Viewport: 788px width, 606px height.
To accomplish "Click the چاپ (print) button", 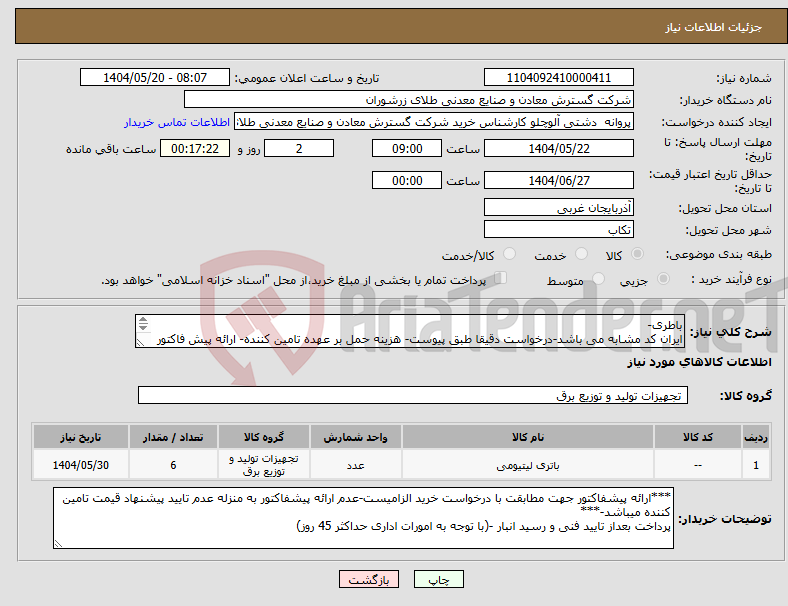I will click(438, 579).
